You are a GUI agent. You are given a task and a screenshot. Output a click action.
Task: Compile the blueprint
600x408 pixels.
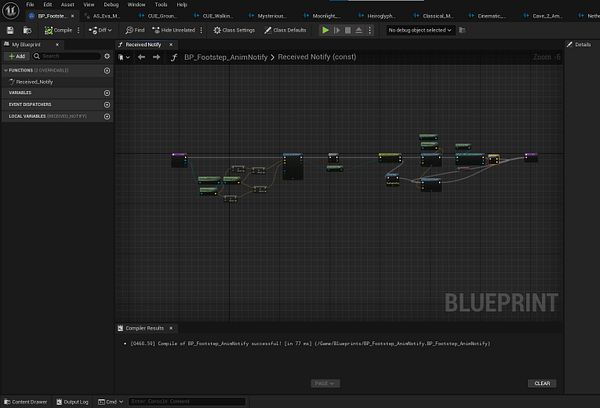click(x=59, y=30)
